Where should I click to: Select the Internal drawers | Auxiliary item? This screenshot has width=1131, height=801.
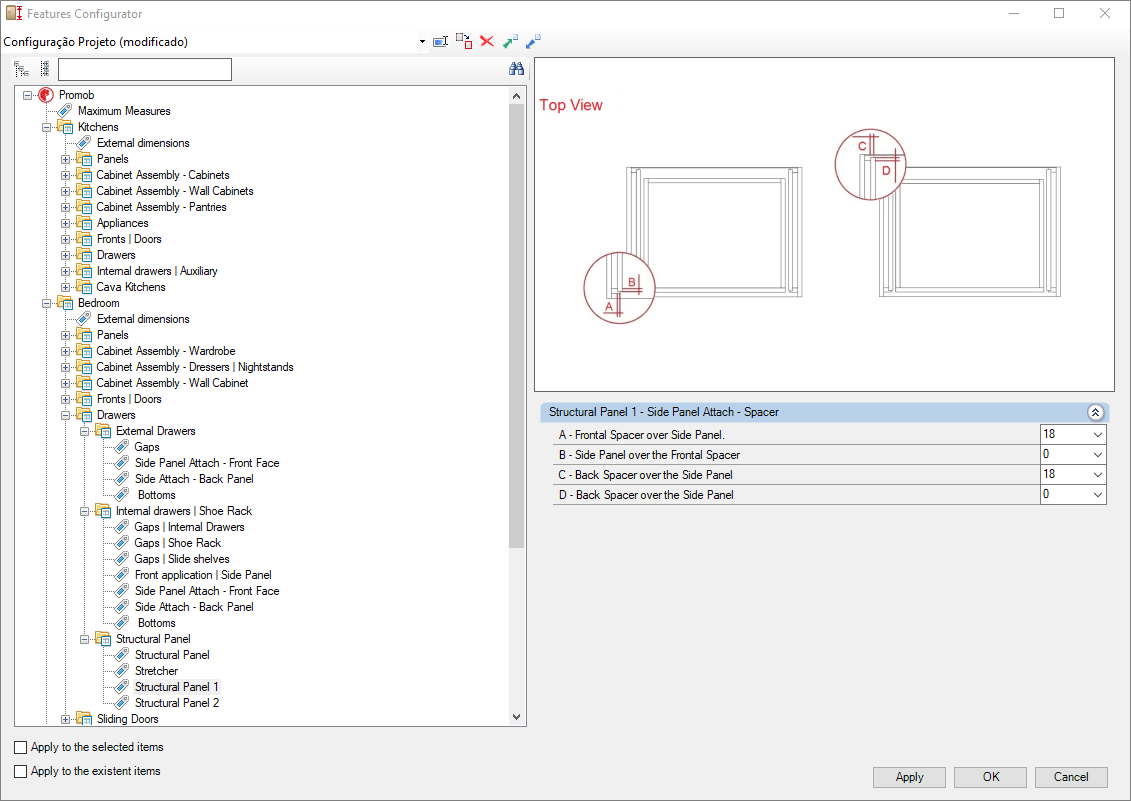coord(157,271)
